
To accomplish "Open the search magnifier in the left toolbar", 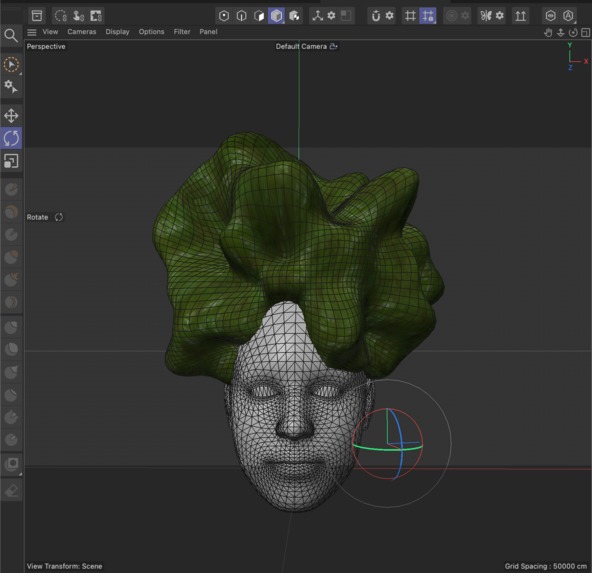I will (x=11, y=35).
